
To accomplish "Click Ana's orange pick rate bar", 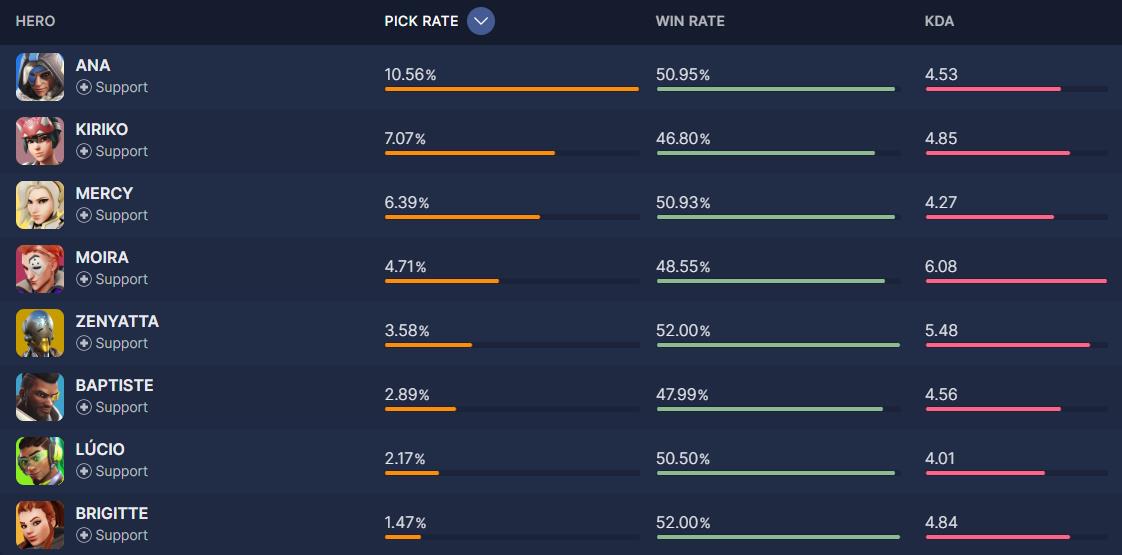I will coord(511,89).
